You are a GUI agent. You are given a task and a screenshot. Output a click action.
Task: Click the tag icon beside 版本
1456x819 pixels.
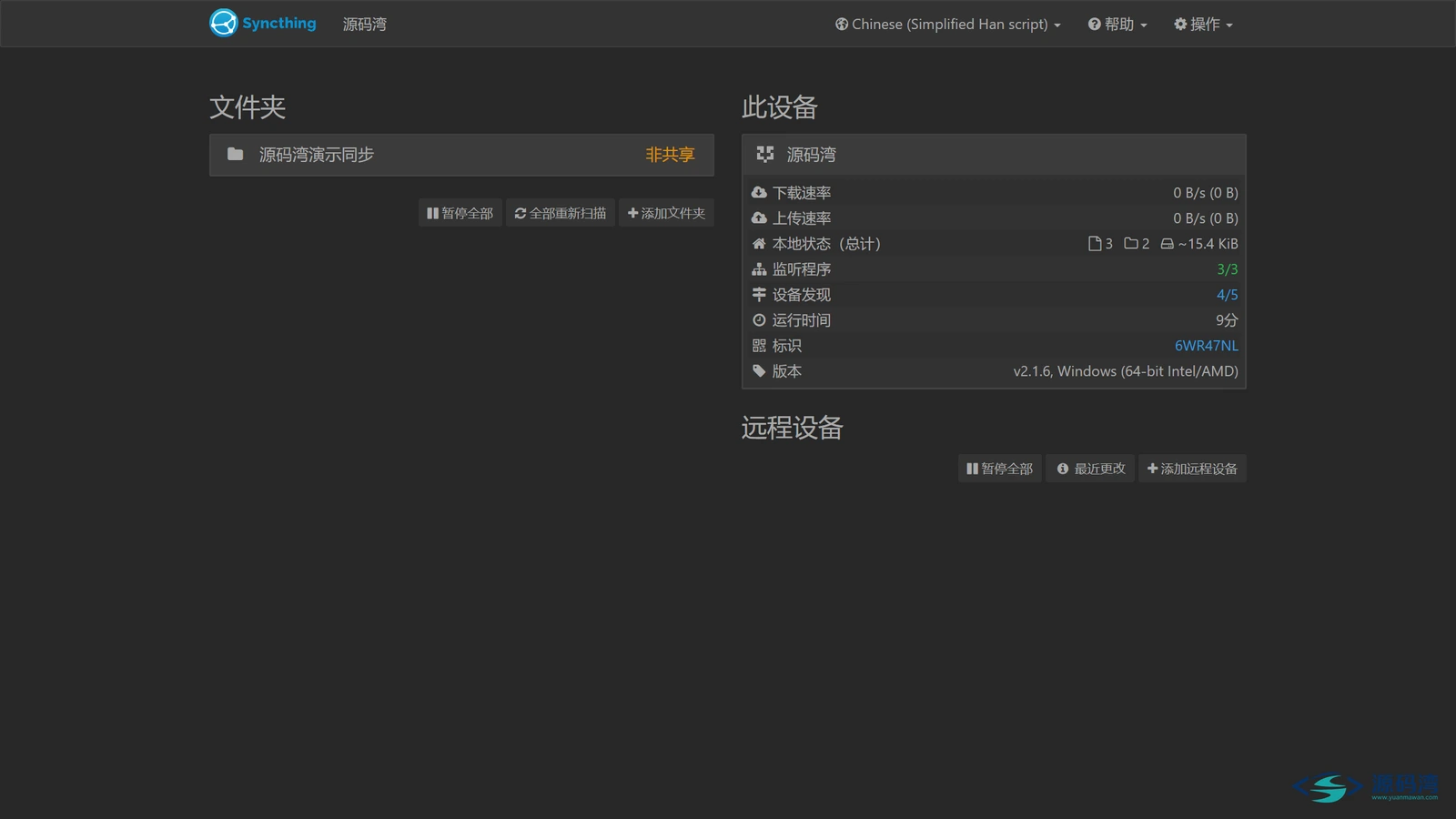tap(759, 371)
